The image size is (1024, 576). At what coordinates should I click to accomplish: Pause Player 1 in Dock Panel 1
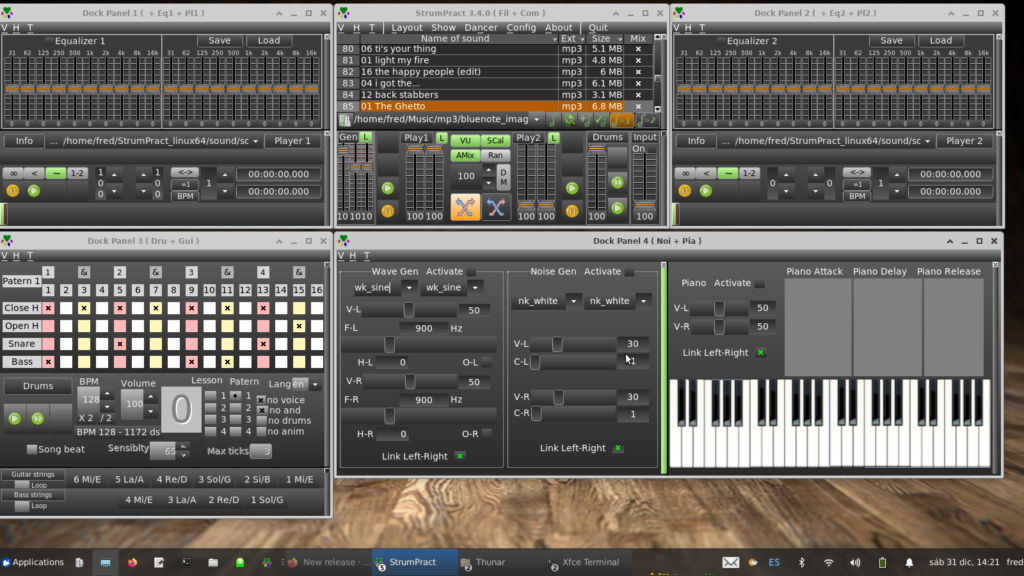point(13,190)
